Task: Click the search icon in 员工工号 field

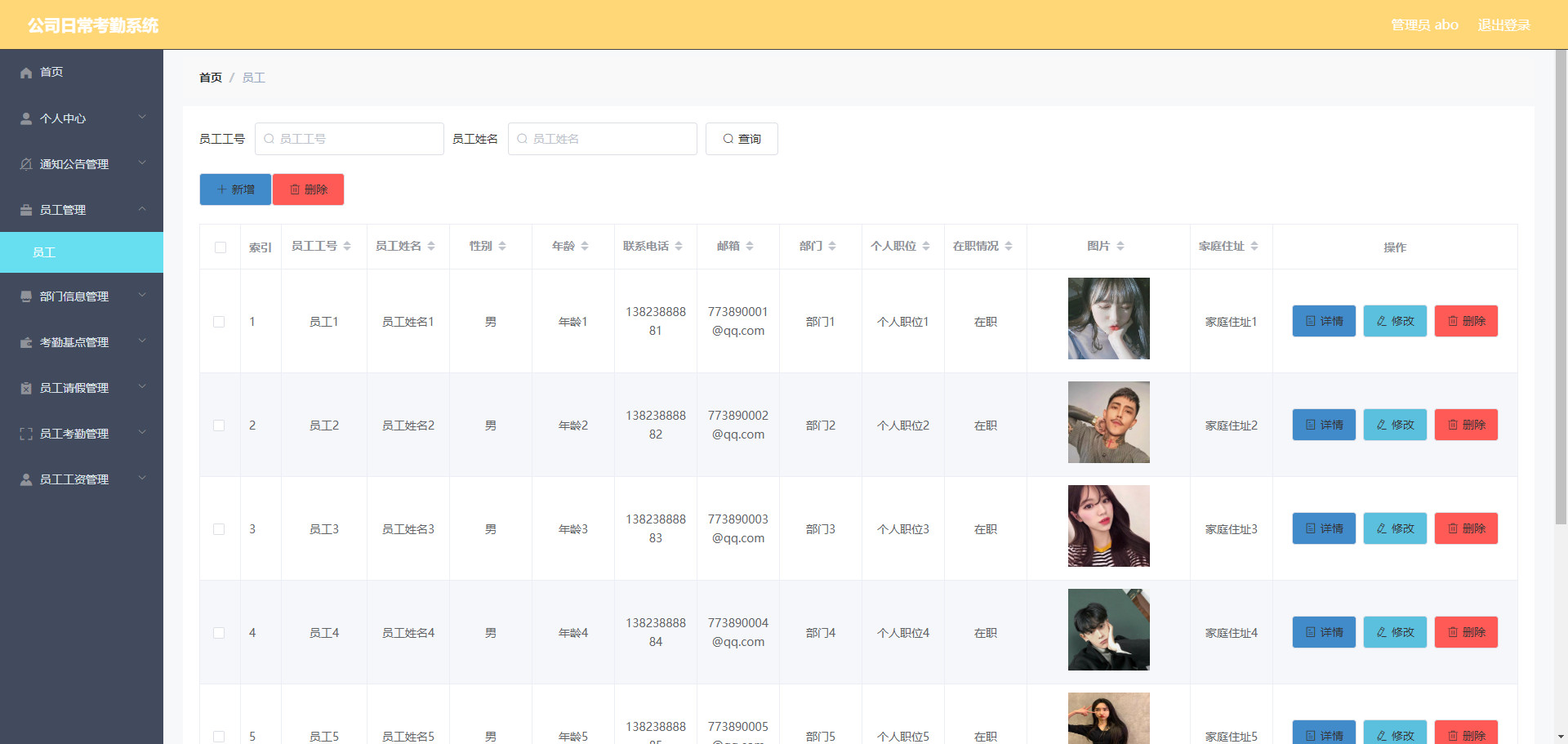Action: point(269,139)
